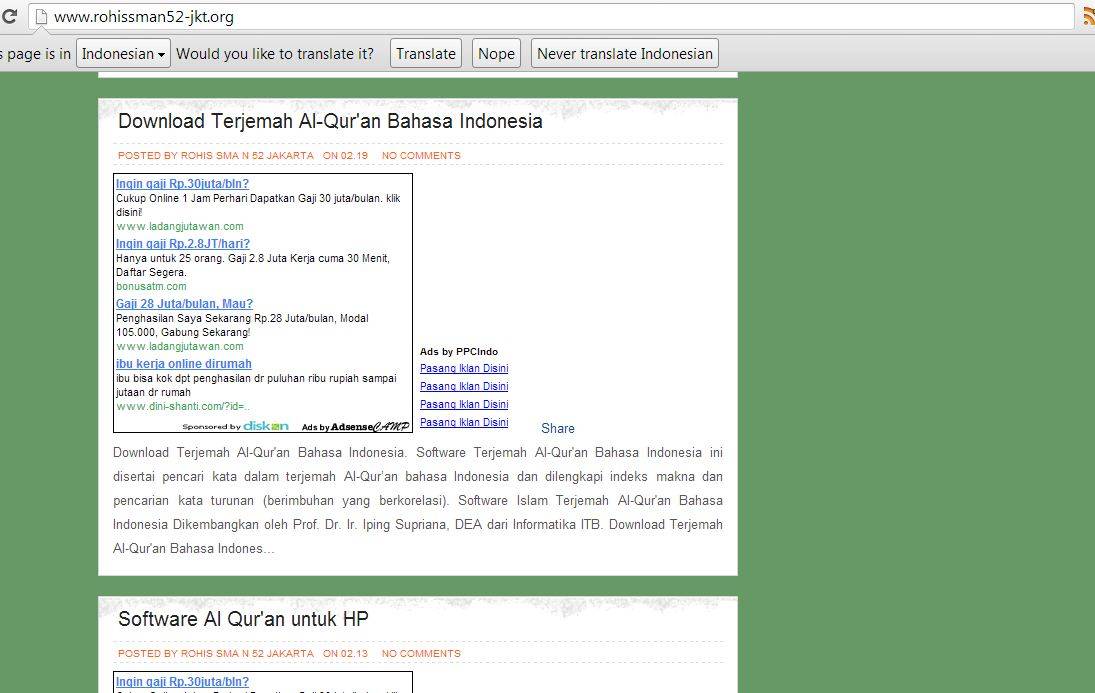Open ad link Ingin gaji Rp.30juta/bln? in first post
Image resolution: width=1095 pixels, height=693 pixels.
(x=182, y=184)
